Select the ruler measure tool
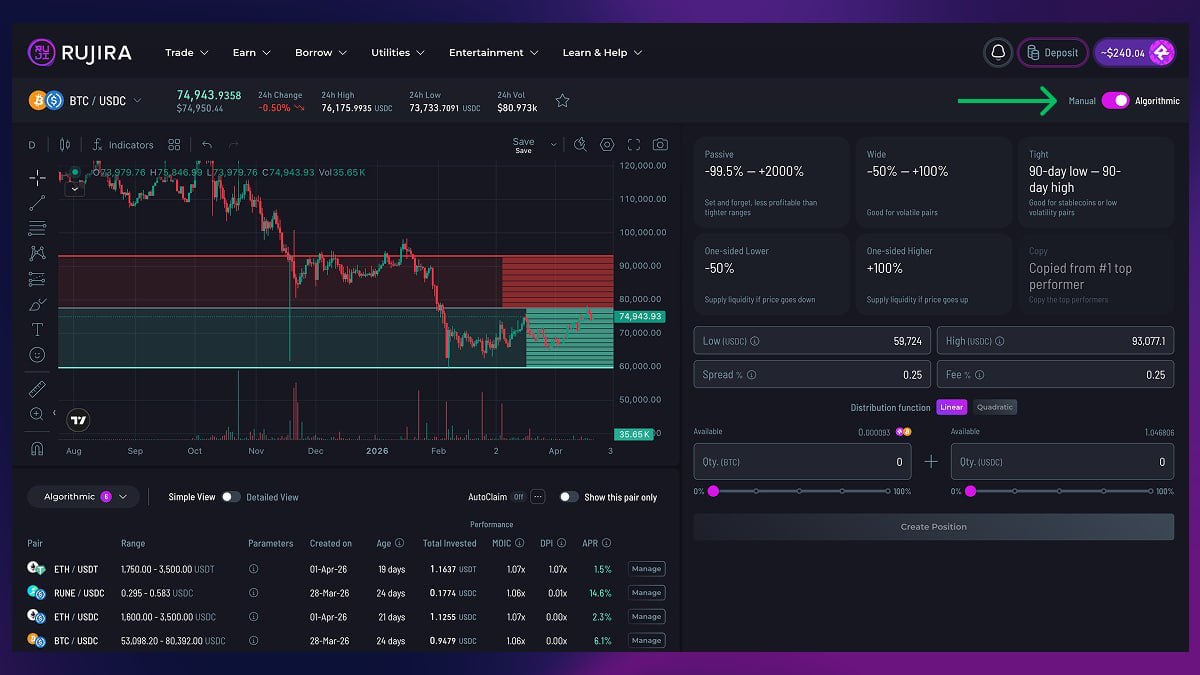 coord(37,388)
